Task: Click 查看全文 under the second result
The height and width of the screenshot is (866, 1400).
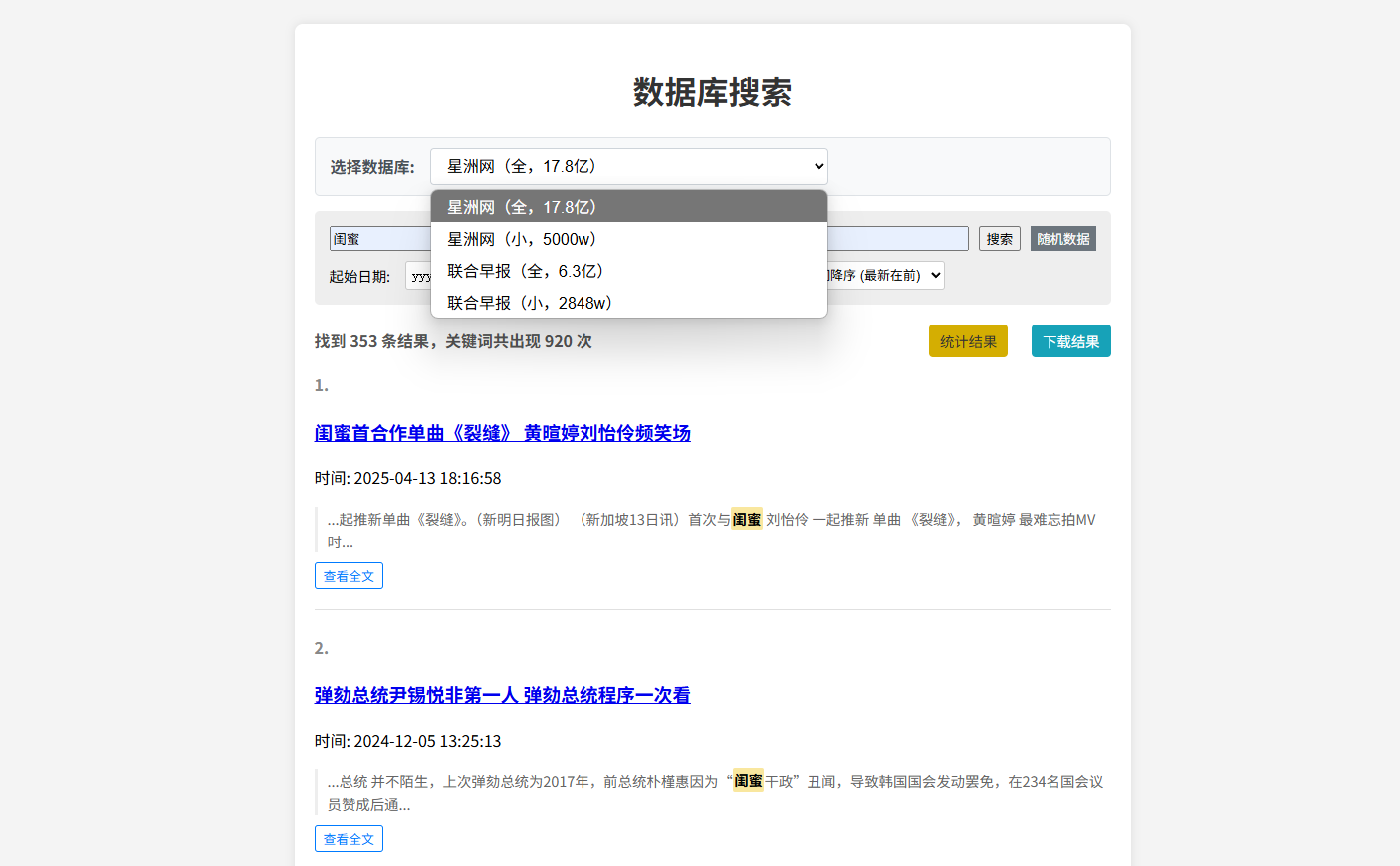Action: [349, 838]
